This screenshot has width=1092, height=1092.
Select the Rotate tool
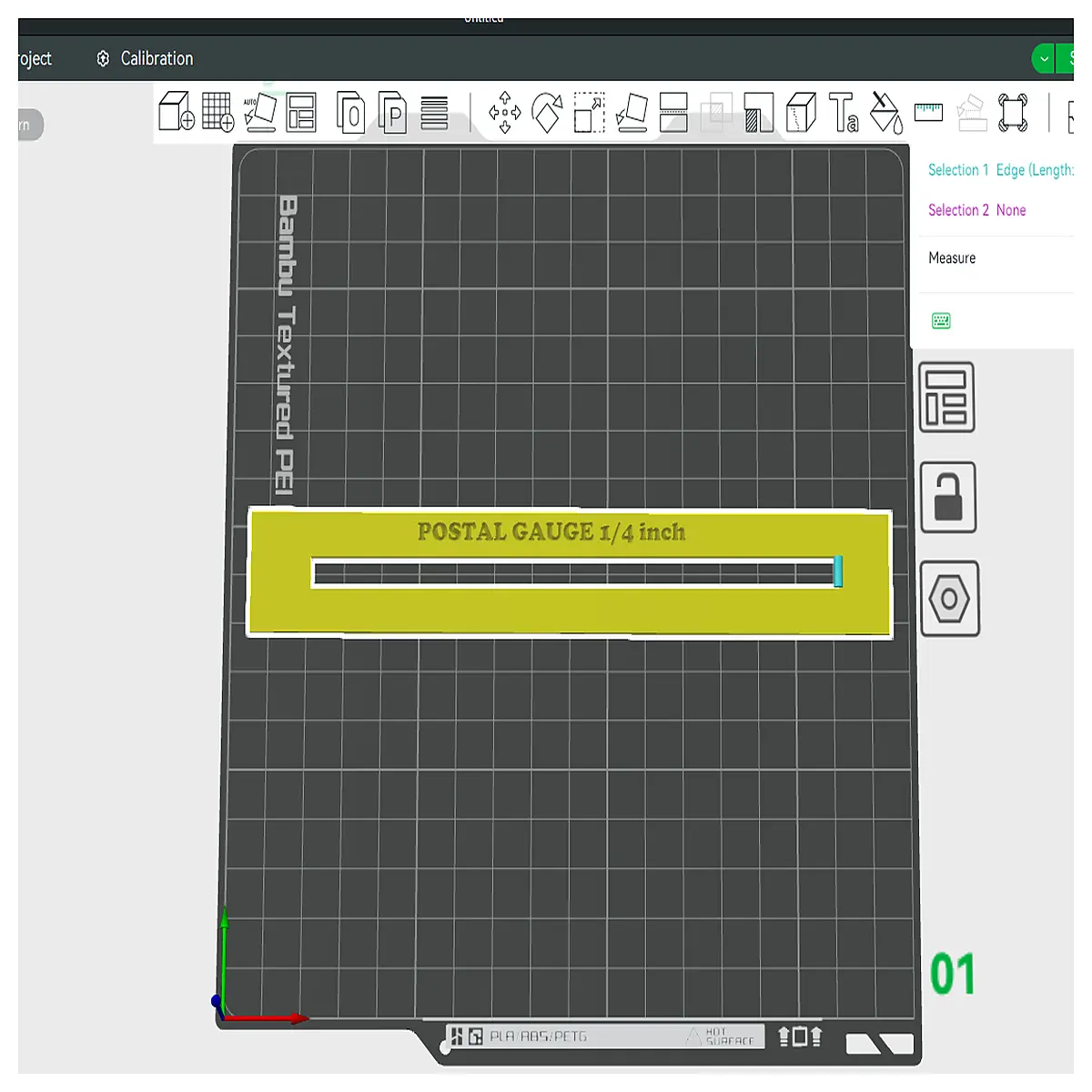pyautogui.click(x=547, y=113)
